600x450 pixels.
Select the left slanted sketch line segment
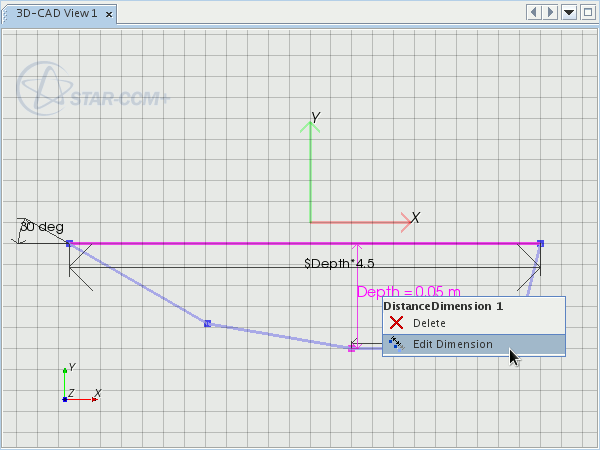(138, 283)
